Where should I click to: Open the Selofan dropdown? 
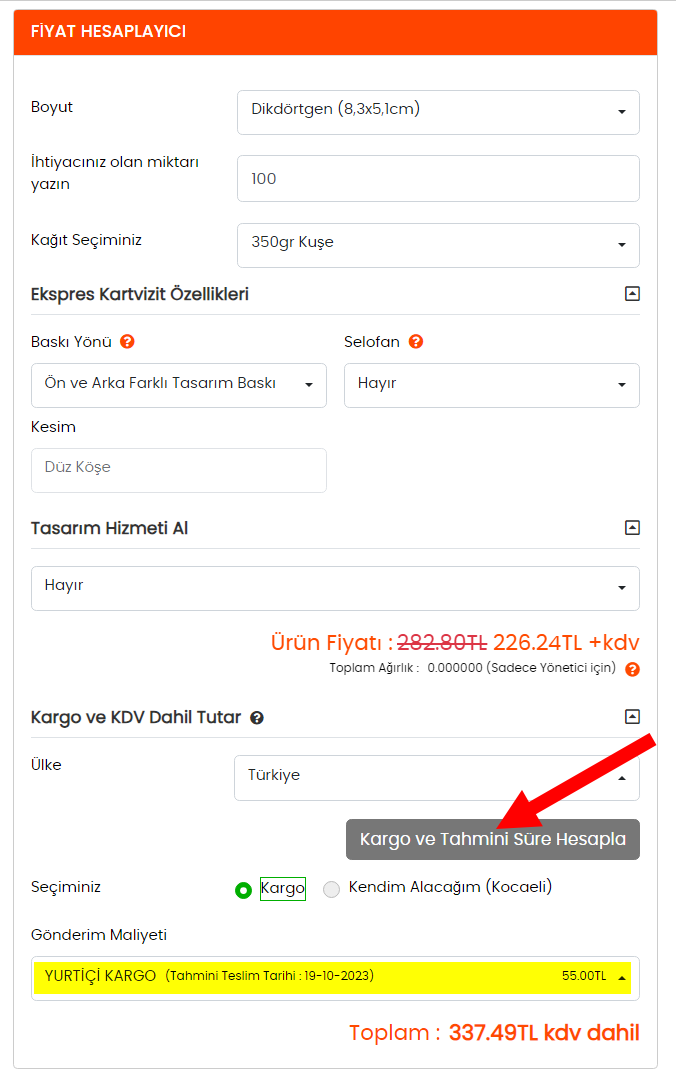click(x=491, y=385)
